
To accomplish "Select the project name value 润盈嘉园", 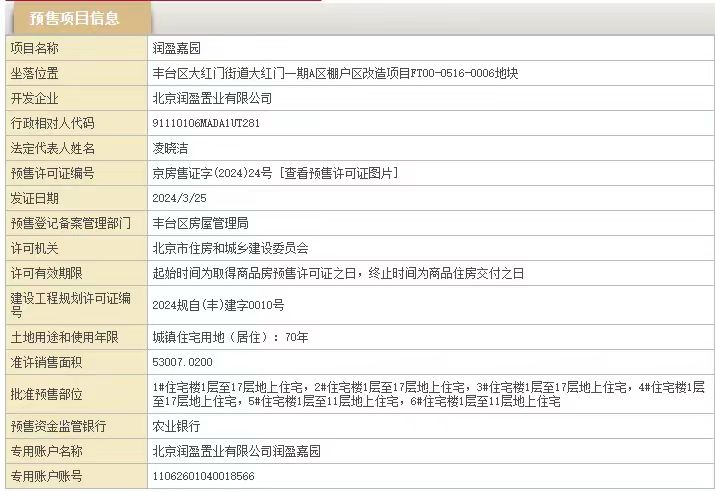I will coord(176,48).
